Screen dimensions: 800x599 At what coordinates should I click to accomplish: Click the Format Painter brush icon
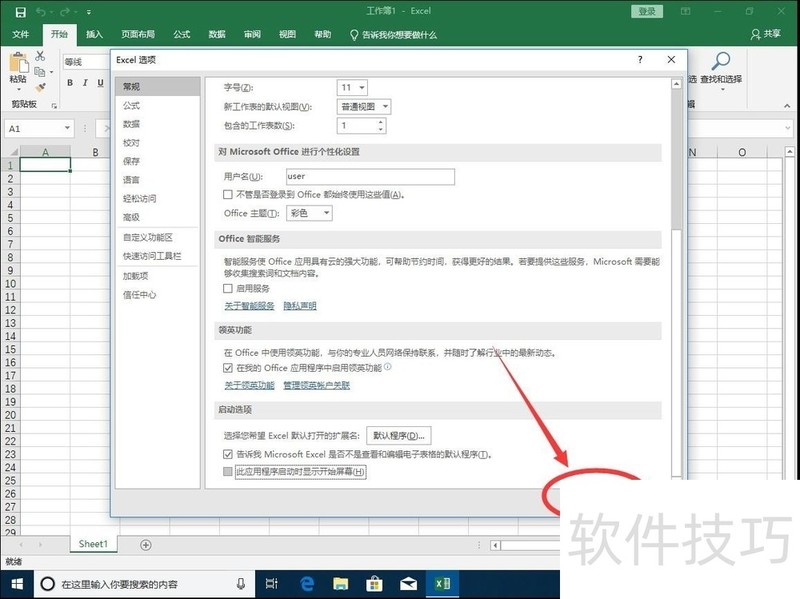tap(41, 87)
